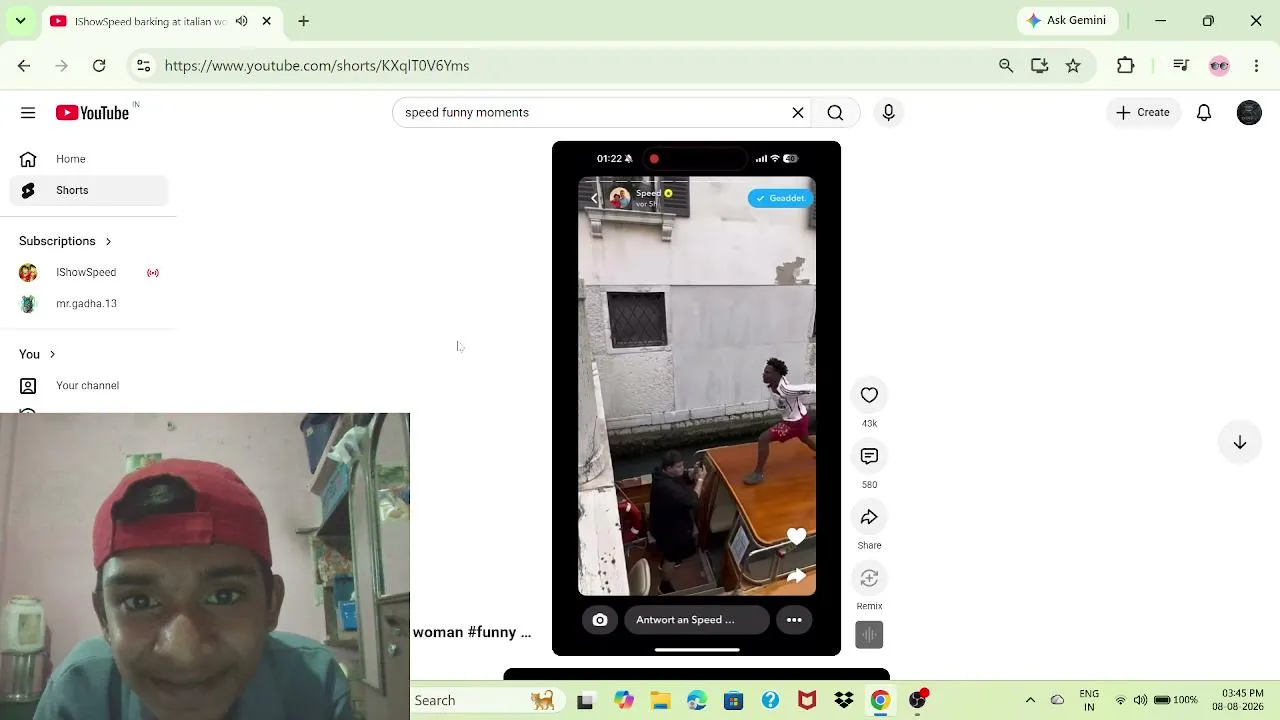Launch Microsoft Edge from the taskbar

click(697, 701)
